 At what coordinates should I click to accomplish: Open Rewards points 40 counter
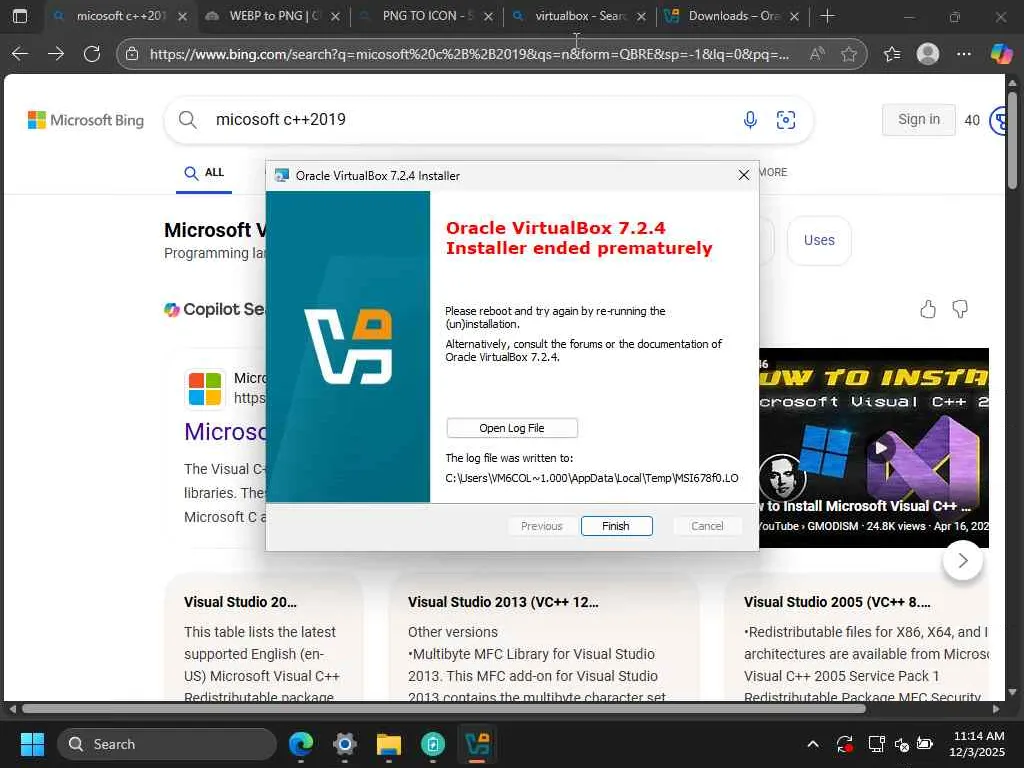coord(972,120)
